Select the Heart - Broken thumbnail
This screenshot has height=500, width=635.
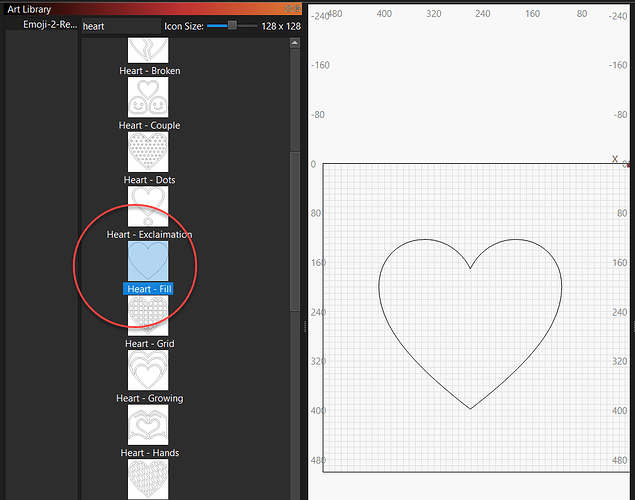point(148,51)
